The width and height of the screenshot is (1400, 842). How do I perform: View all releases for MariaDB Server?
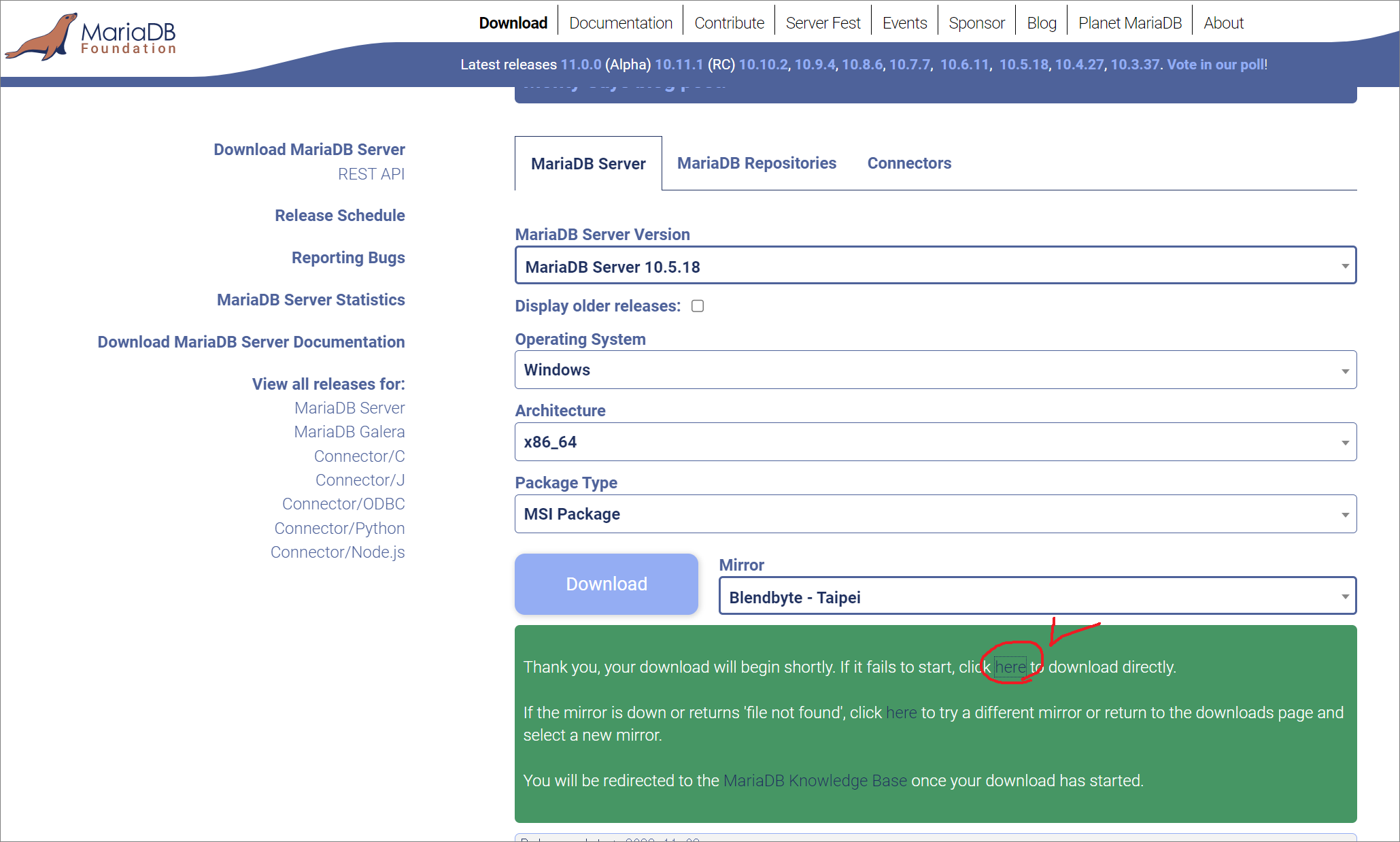click(349, 408)
